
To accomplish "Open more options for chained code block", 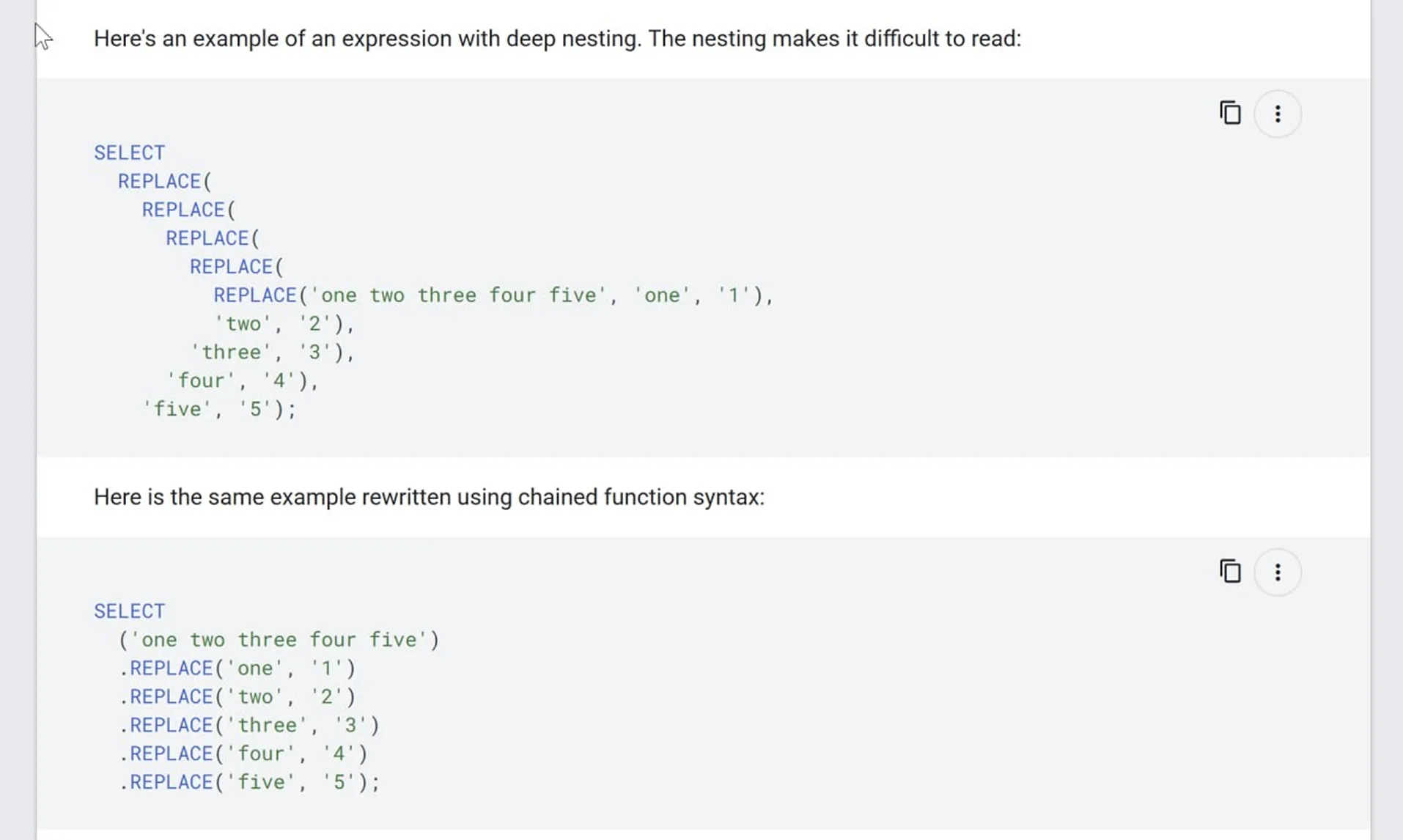I will pos(1277,572).
